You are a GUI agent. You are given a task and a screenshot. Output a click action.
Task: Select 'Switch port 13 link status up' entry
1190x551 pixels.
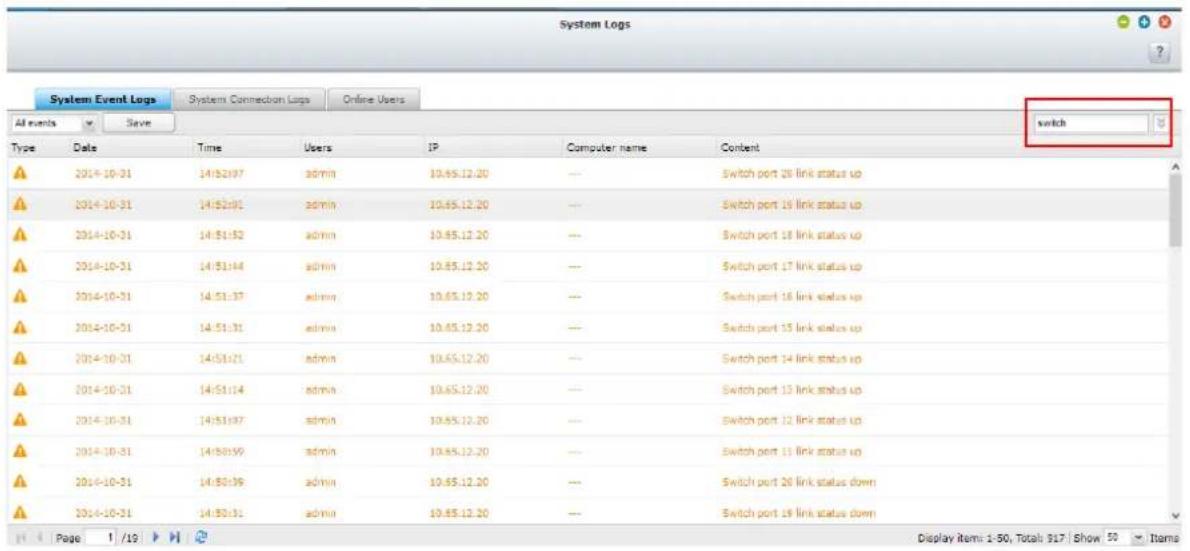pyautogui.click(x=792, y=390)
